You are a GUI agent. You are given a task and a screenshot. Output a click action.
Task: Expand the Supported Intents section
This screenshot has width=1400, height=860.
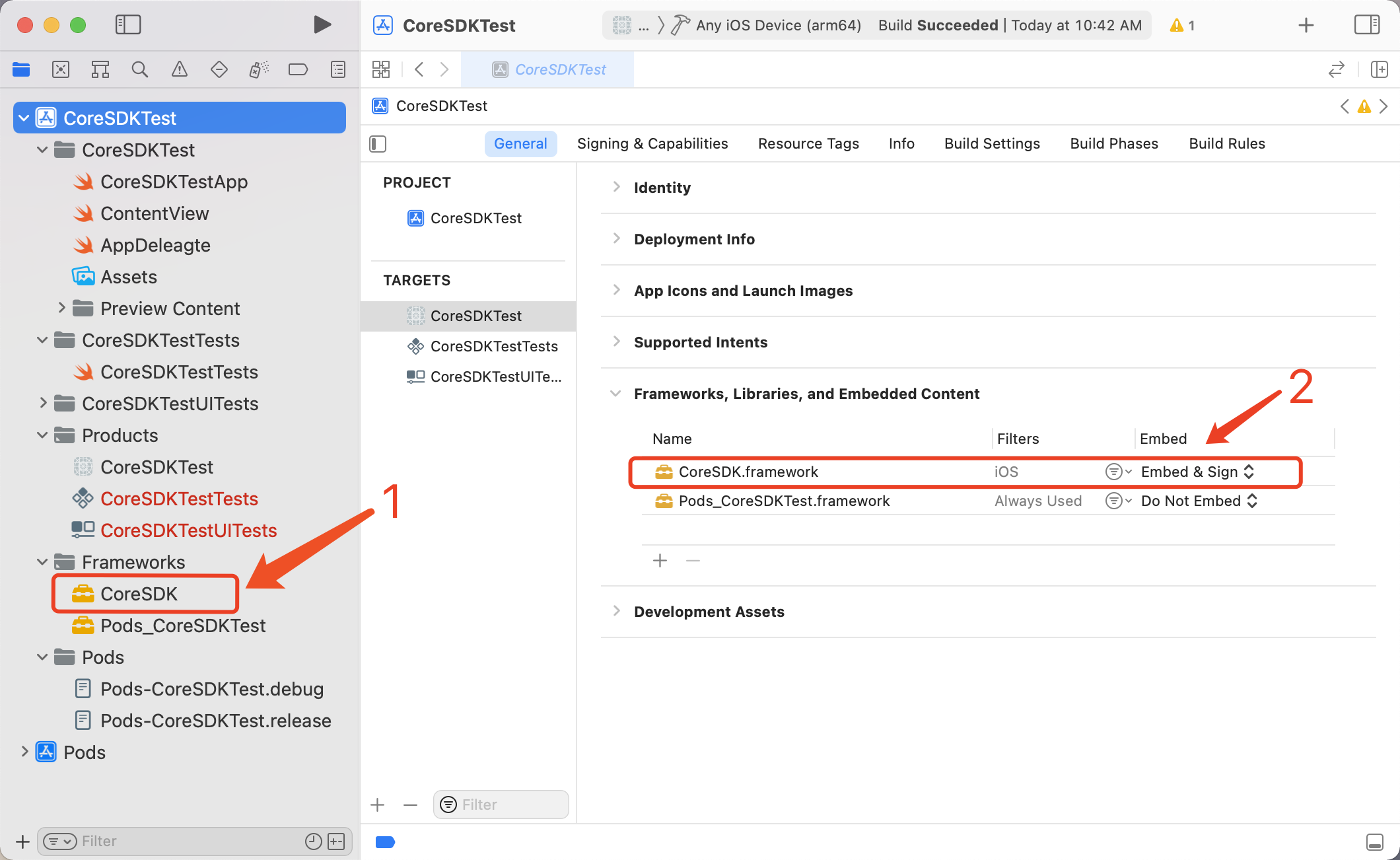(x=616, y=341)
